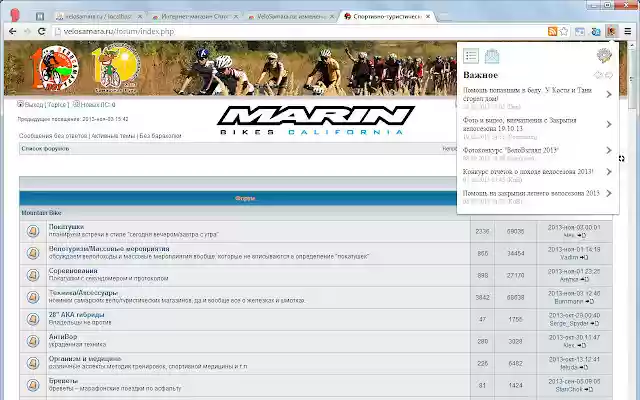Click the translate extension icon in toolbar
The image size is (640, 400).
pyautogui.click(x=596, y=31)
